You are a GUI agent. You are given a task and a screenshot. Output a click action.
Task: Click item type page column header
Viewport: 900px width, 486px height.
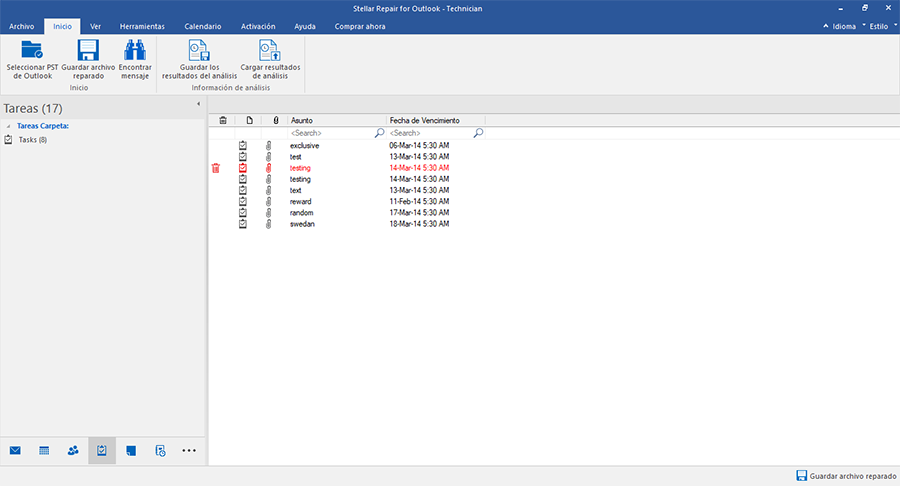249,120
